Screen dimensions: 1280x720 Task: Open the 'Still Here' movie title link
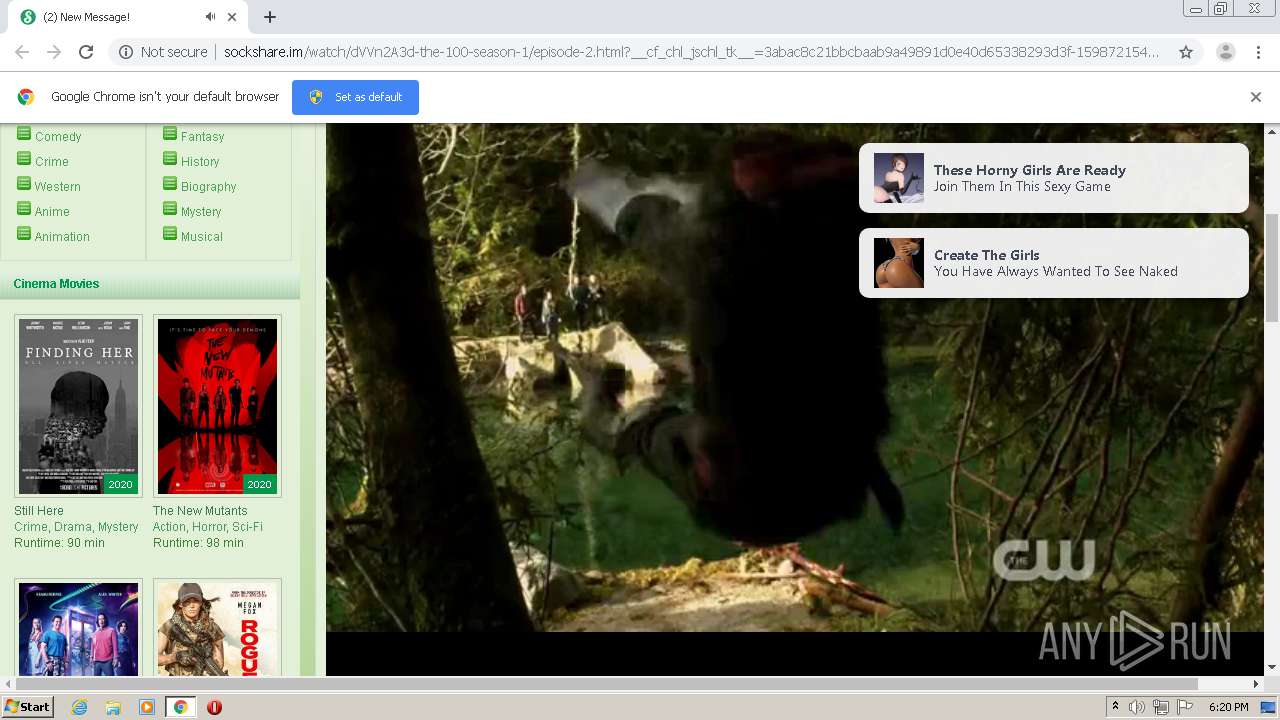coord(39,511)
